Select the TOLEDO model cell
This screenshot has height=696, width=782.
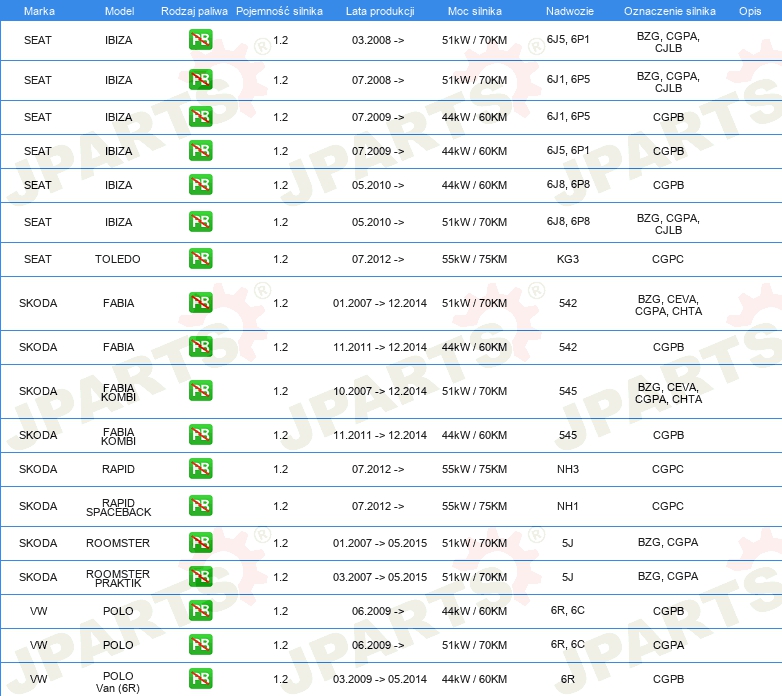(x=118, y=259)
